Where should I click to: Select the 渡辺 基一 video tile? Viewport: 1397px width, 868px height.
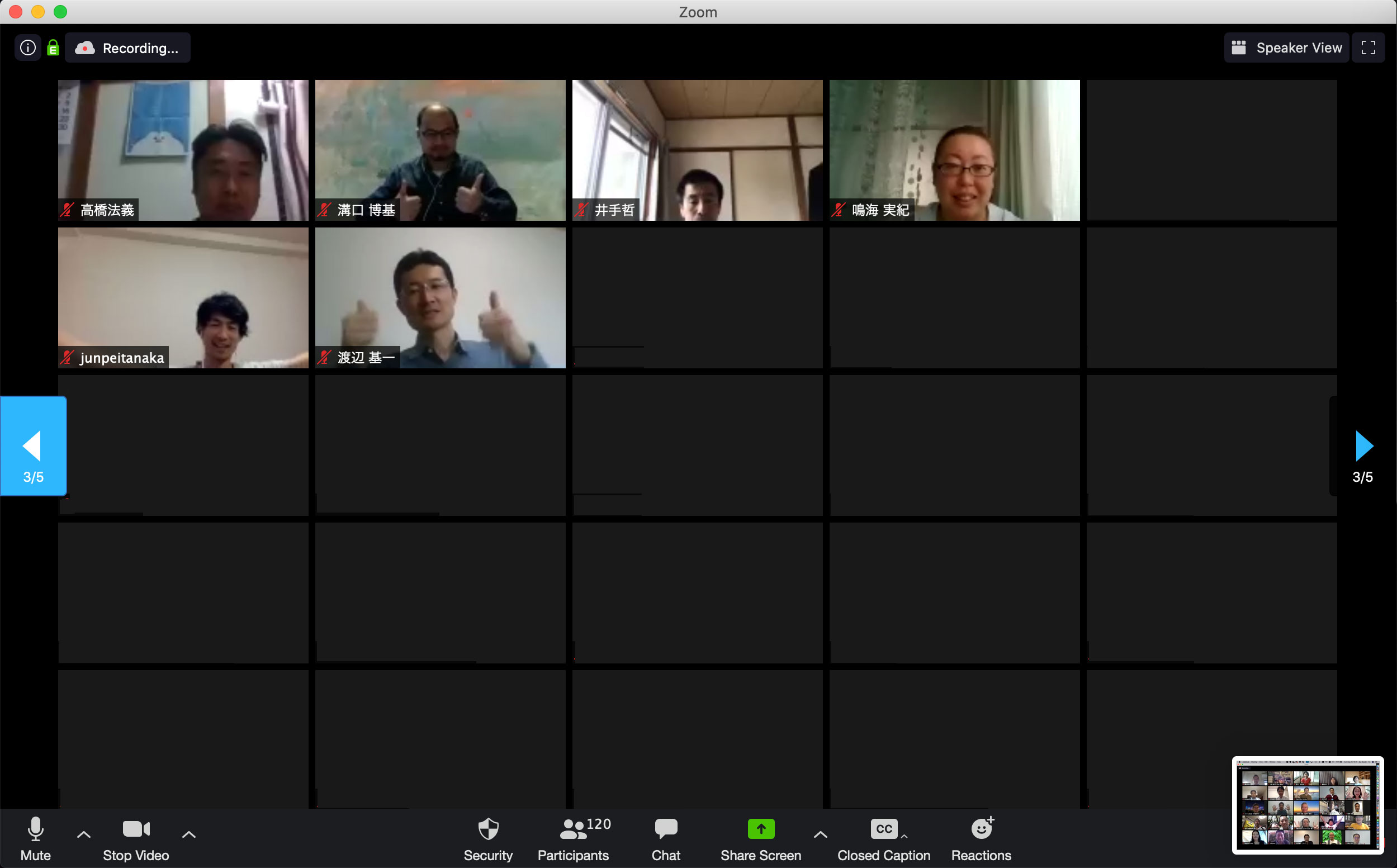click(x=441, y=297)
